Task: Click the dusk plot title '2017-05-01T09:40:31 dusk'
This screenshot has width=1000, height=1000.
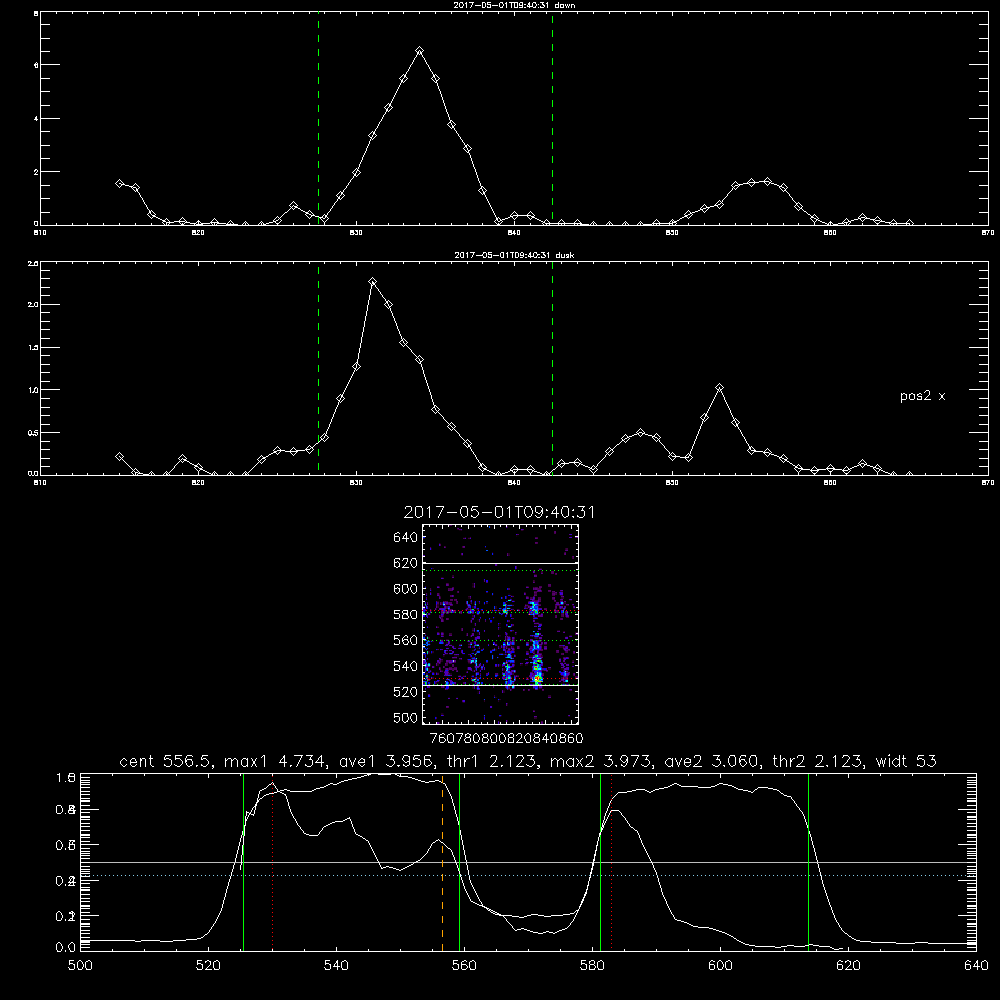Action: tap(514, 255)
